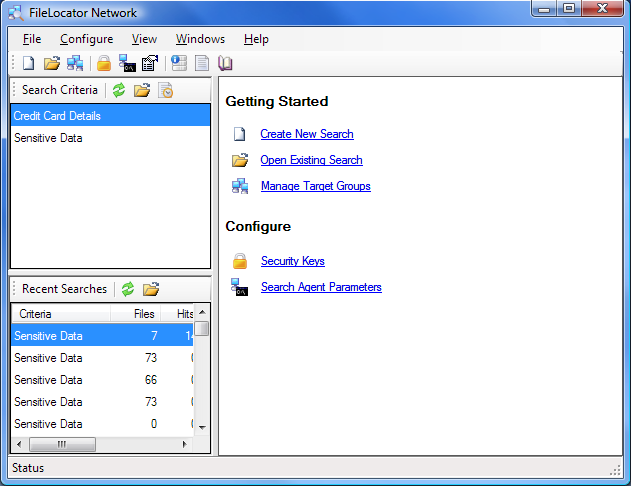631x487 pixels.
Task: Click the Manage Target Groups link
Action: click(316, 186)
